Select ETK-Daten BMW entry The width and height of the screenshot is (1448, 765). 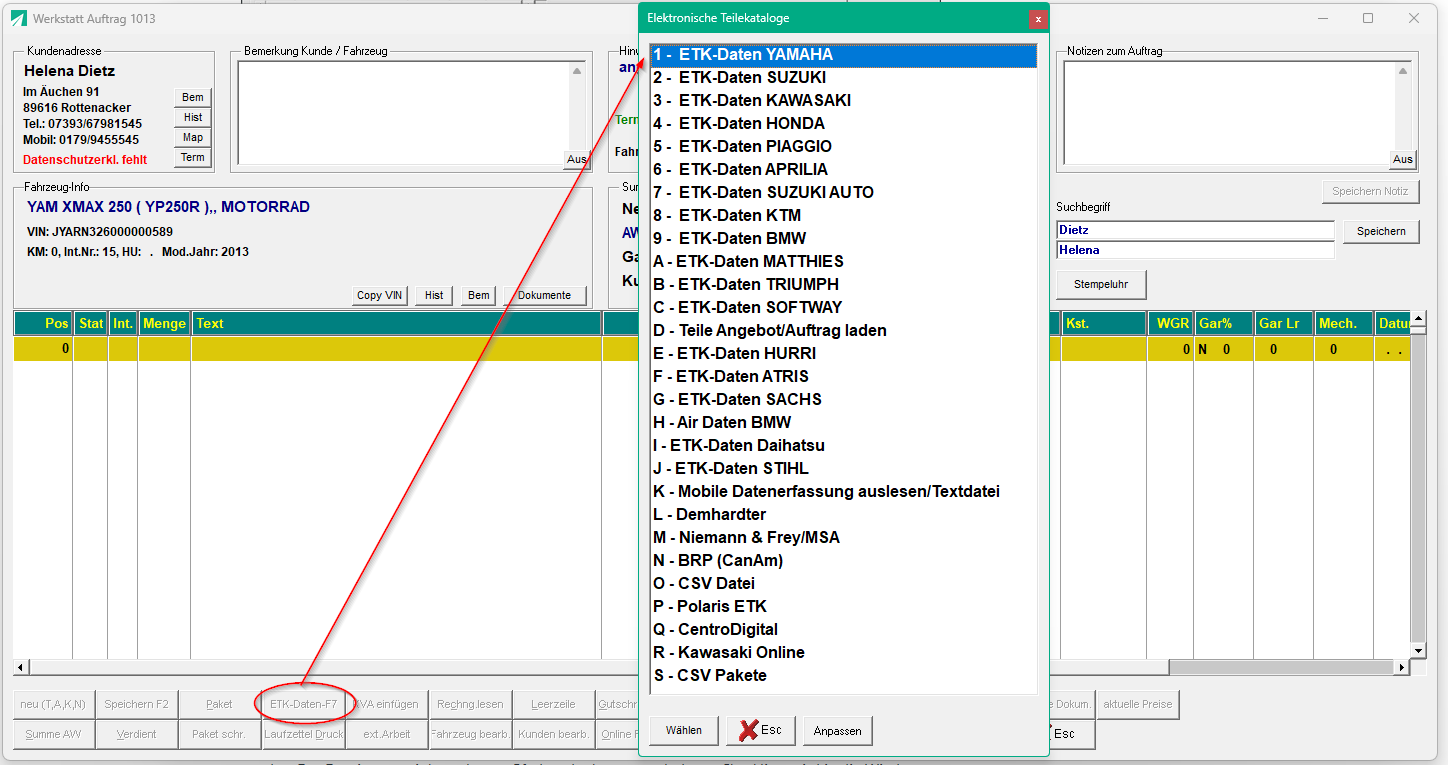pos(843,239)
